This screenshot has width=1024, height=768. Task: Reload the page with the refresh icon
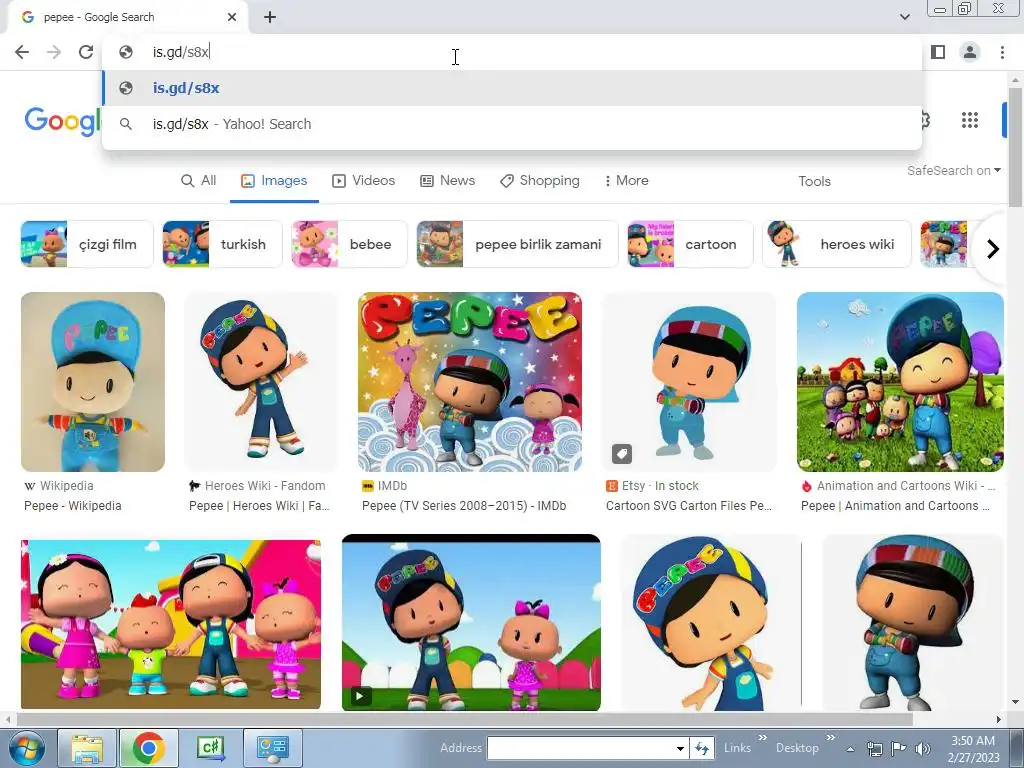[86, 52]
